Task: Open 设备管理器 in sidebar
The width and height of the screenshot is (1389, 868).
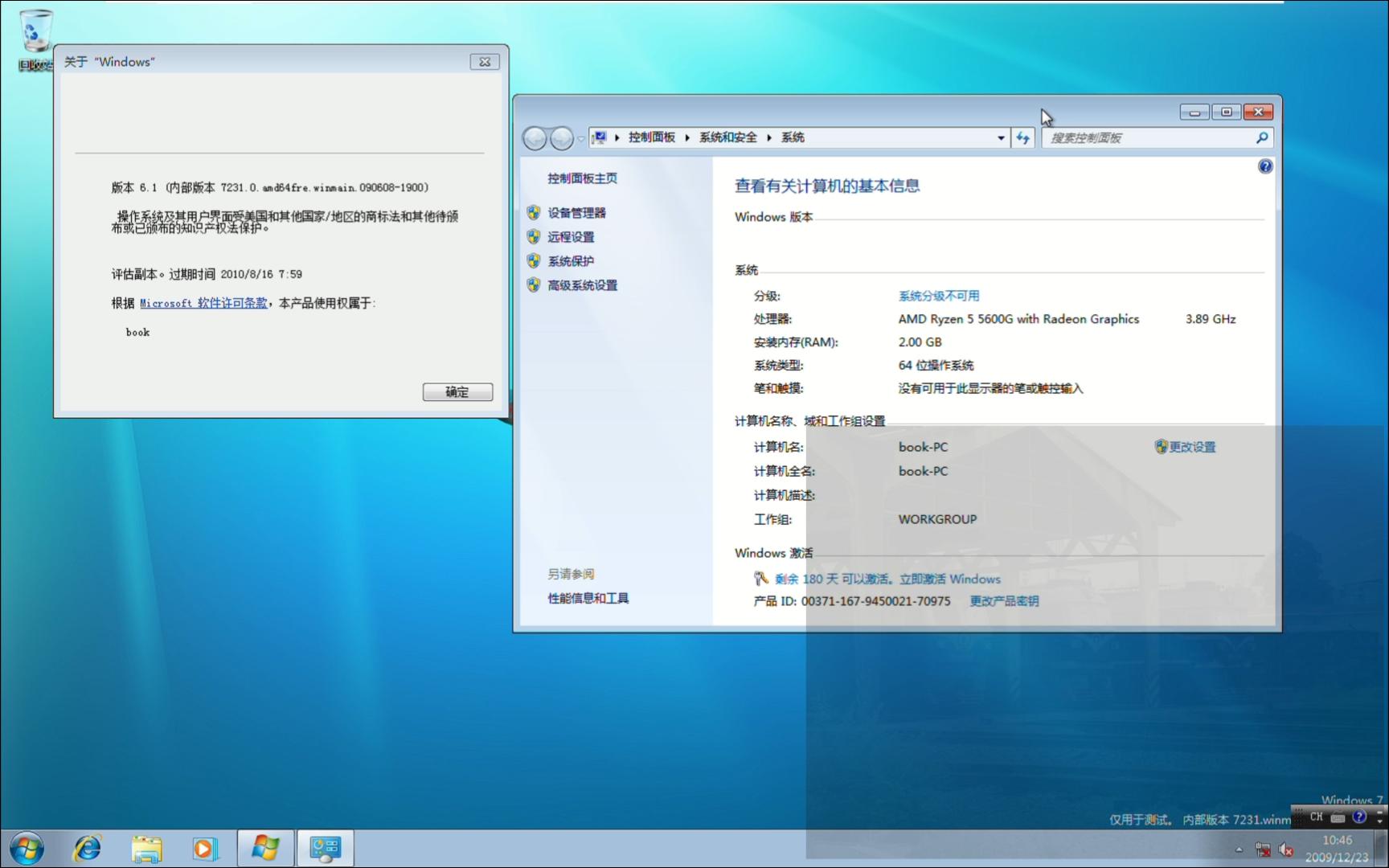Action: point(576,213)
